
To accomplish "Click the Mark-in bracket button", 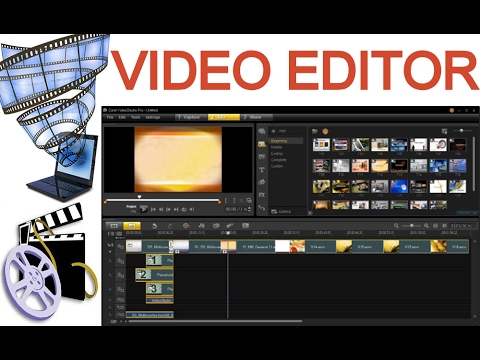I will 226,200.
